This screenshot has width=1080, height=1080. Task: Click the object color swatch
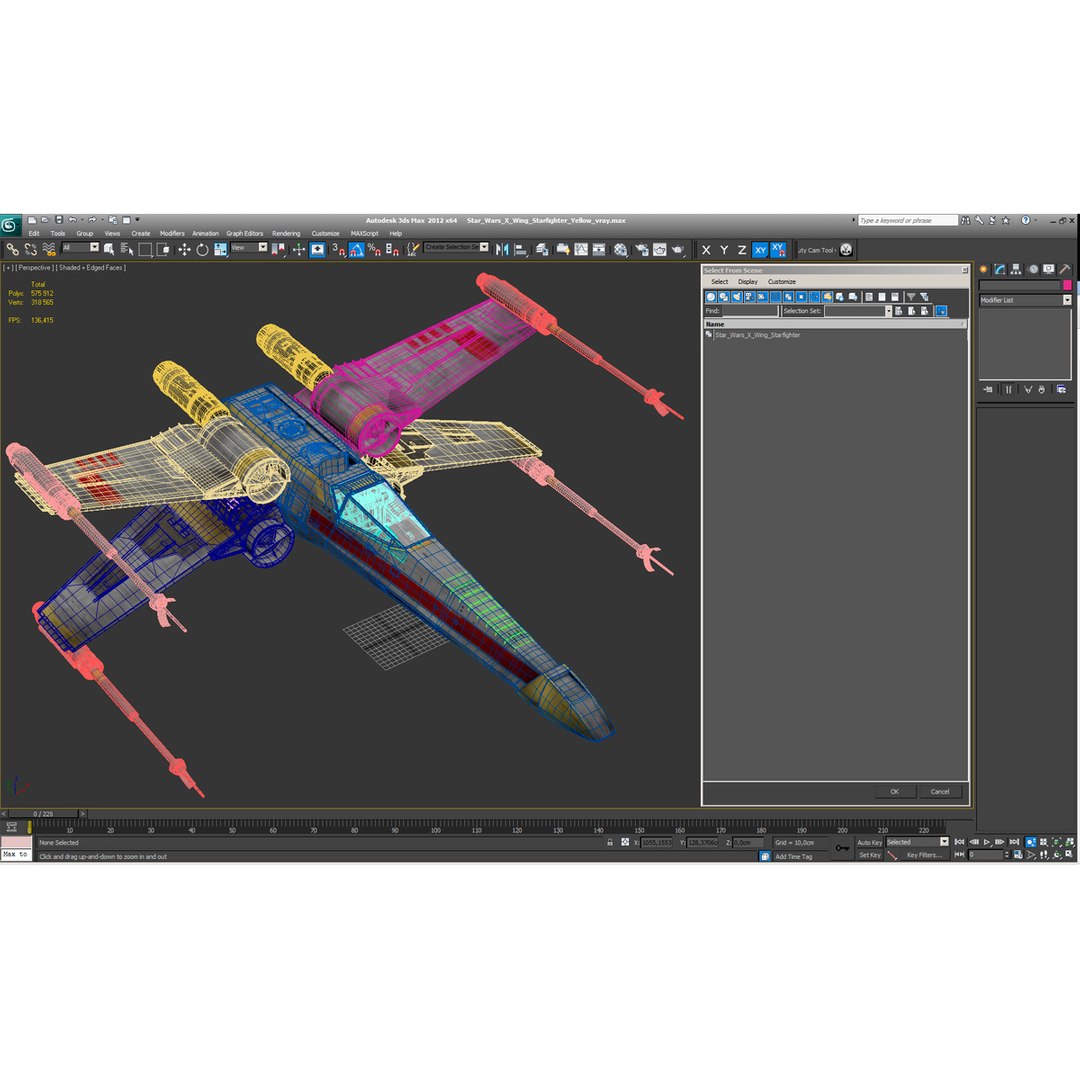point(1067,285)
